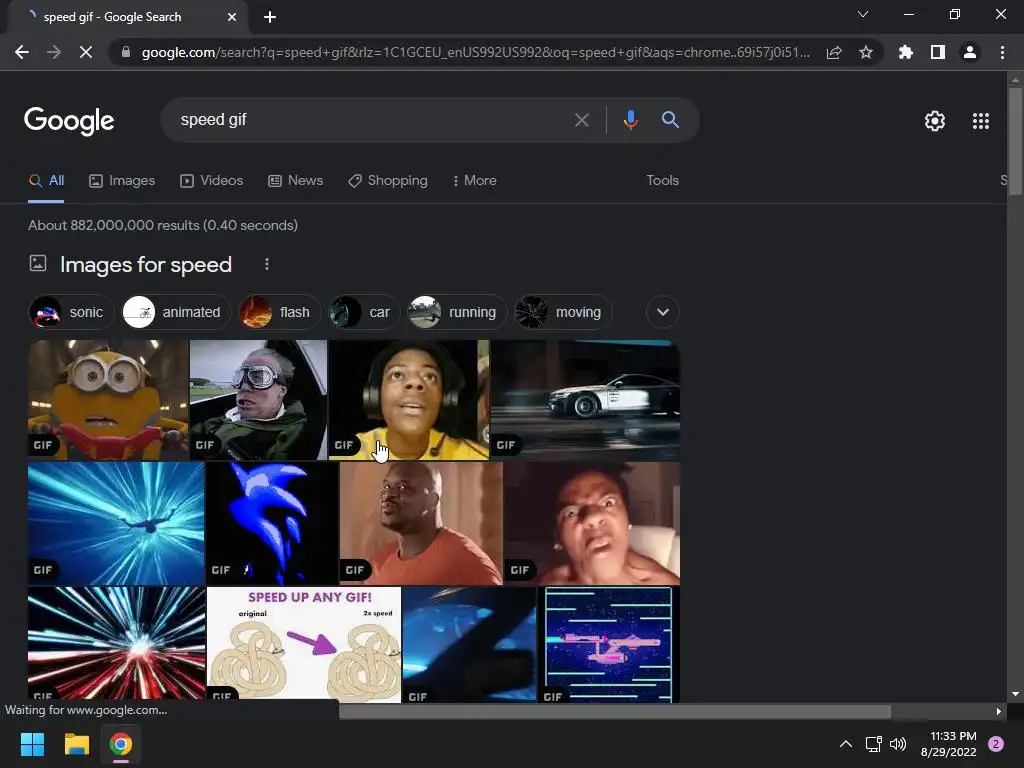Bookmark this page with the star icon
The width and height of the screenshot is (1024, 768).
866,52
